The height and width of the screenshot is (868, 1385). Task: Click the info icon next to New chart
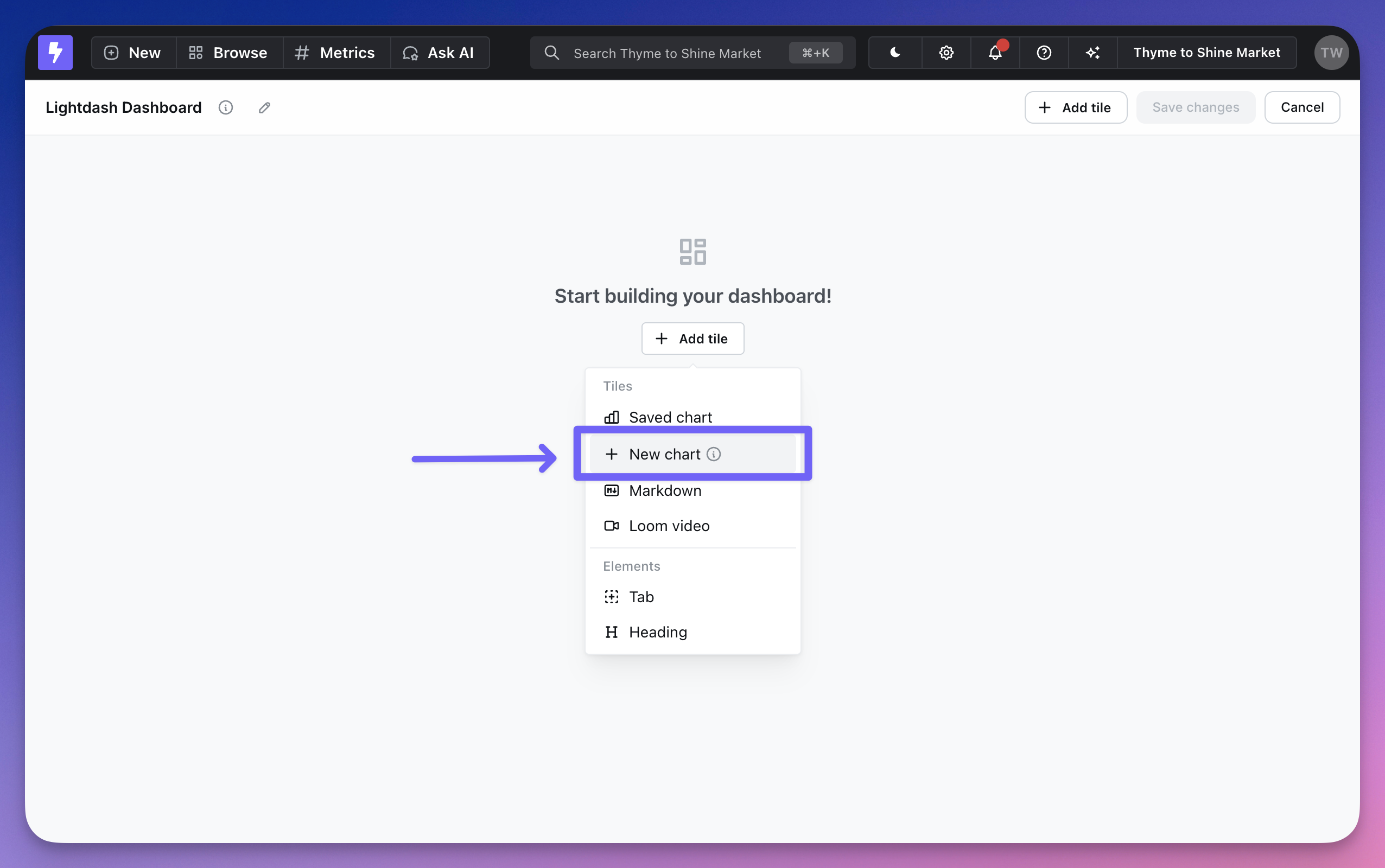pyautogui.click(x=713, y=454)
